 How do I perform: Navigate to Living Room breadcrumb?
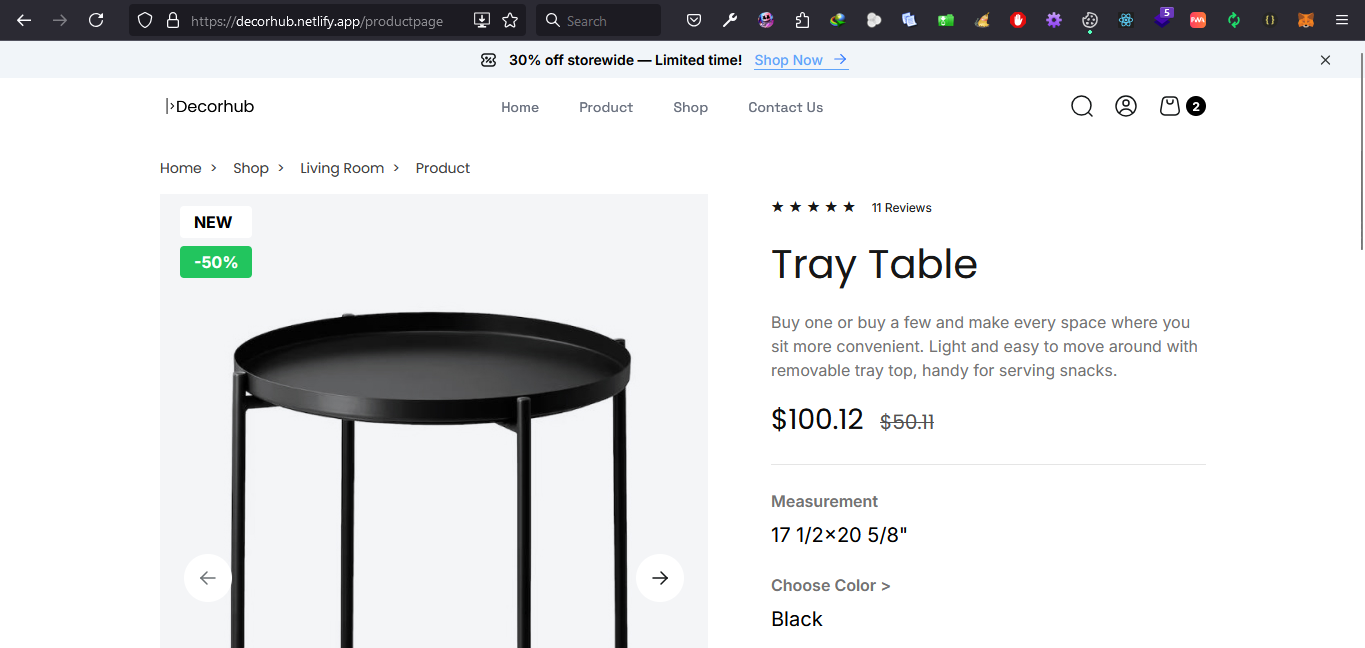coord(342,168)
